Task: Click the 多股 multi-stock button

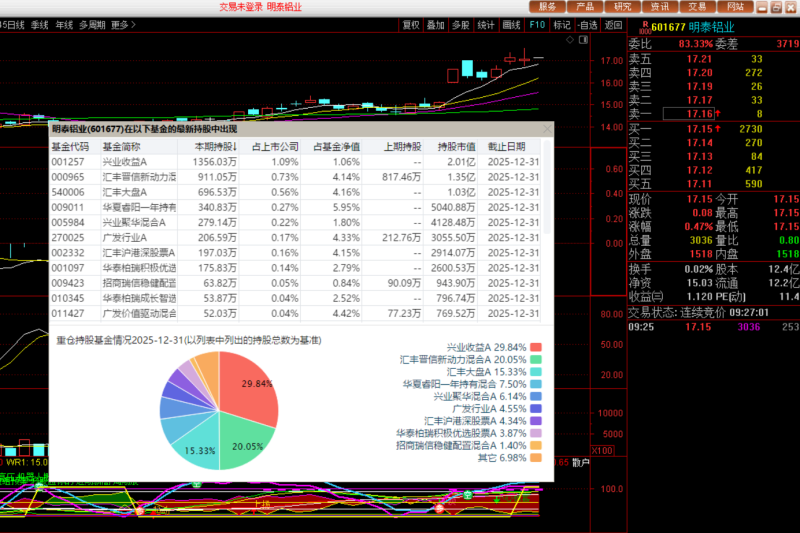Action: (461, 25)
